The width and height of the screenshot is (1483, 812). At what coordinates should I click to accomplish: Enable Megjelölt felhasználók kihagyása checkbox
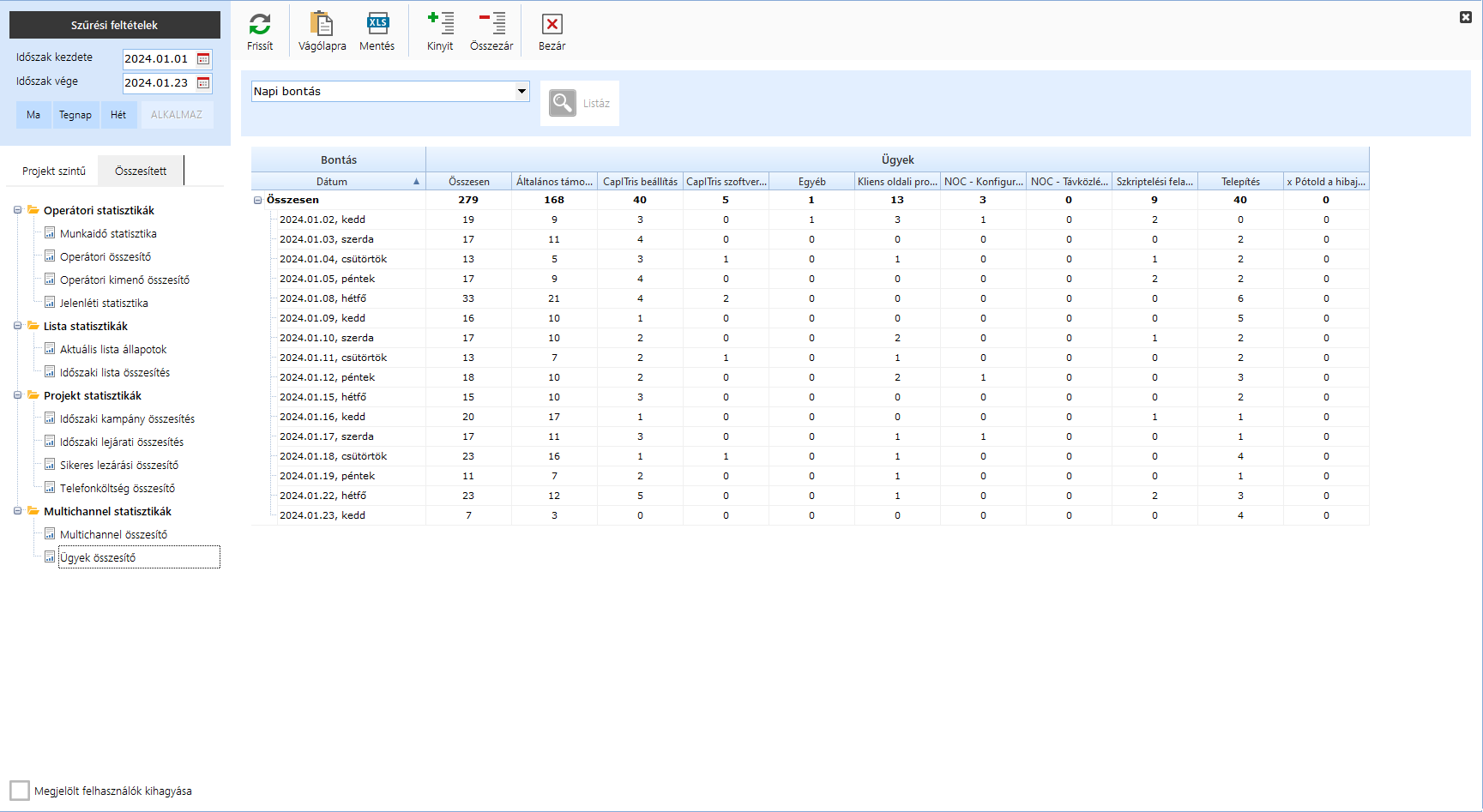[x=20, y=791]
